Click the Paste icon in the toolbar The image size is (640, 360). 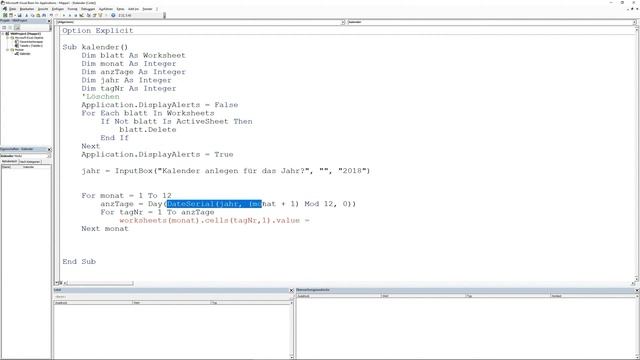38,15
